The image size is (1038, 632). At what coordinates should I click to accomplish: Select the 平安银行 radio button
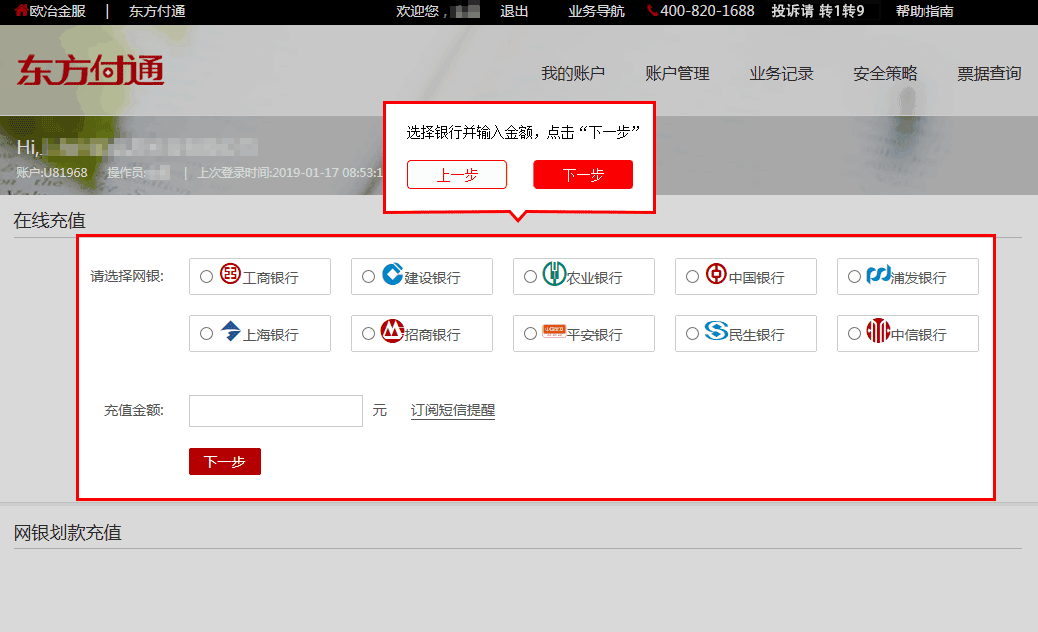pos(530,334)
